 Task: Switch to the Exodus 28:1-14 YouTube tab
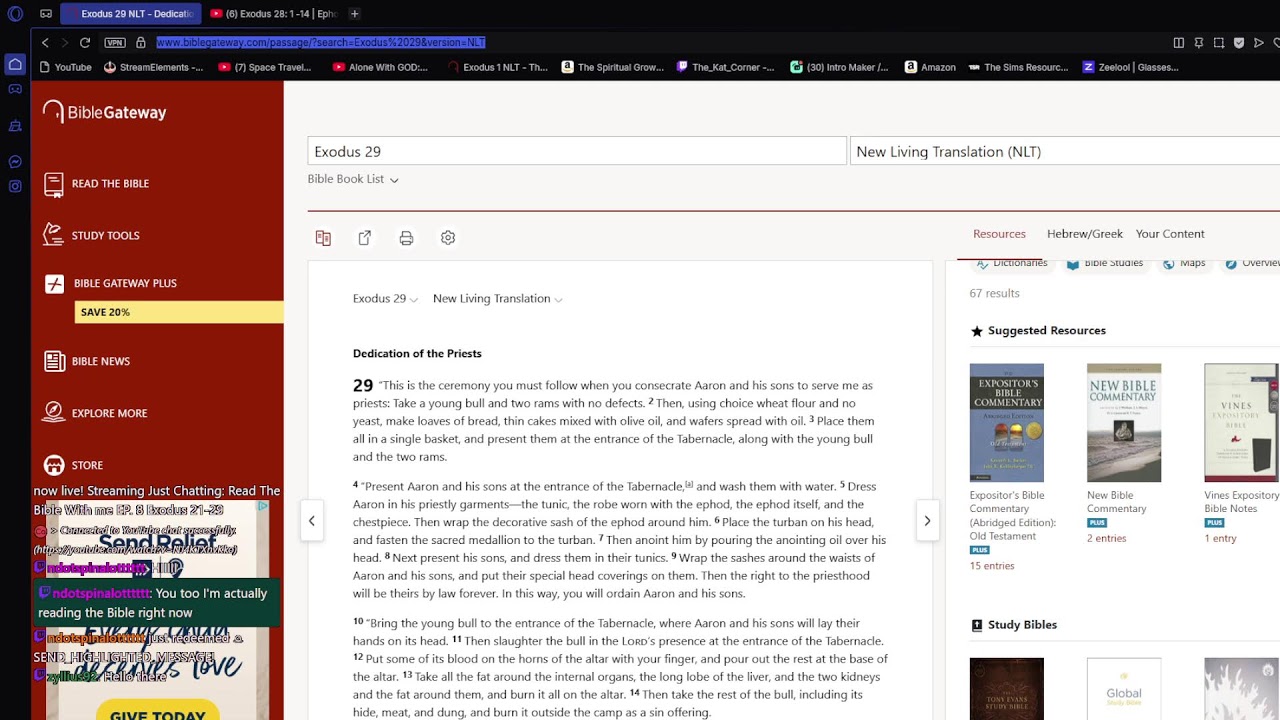tap(274, 14)
